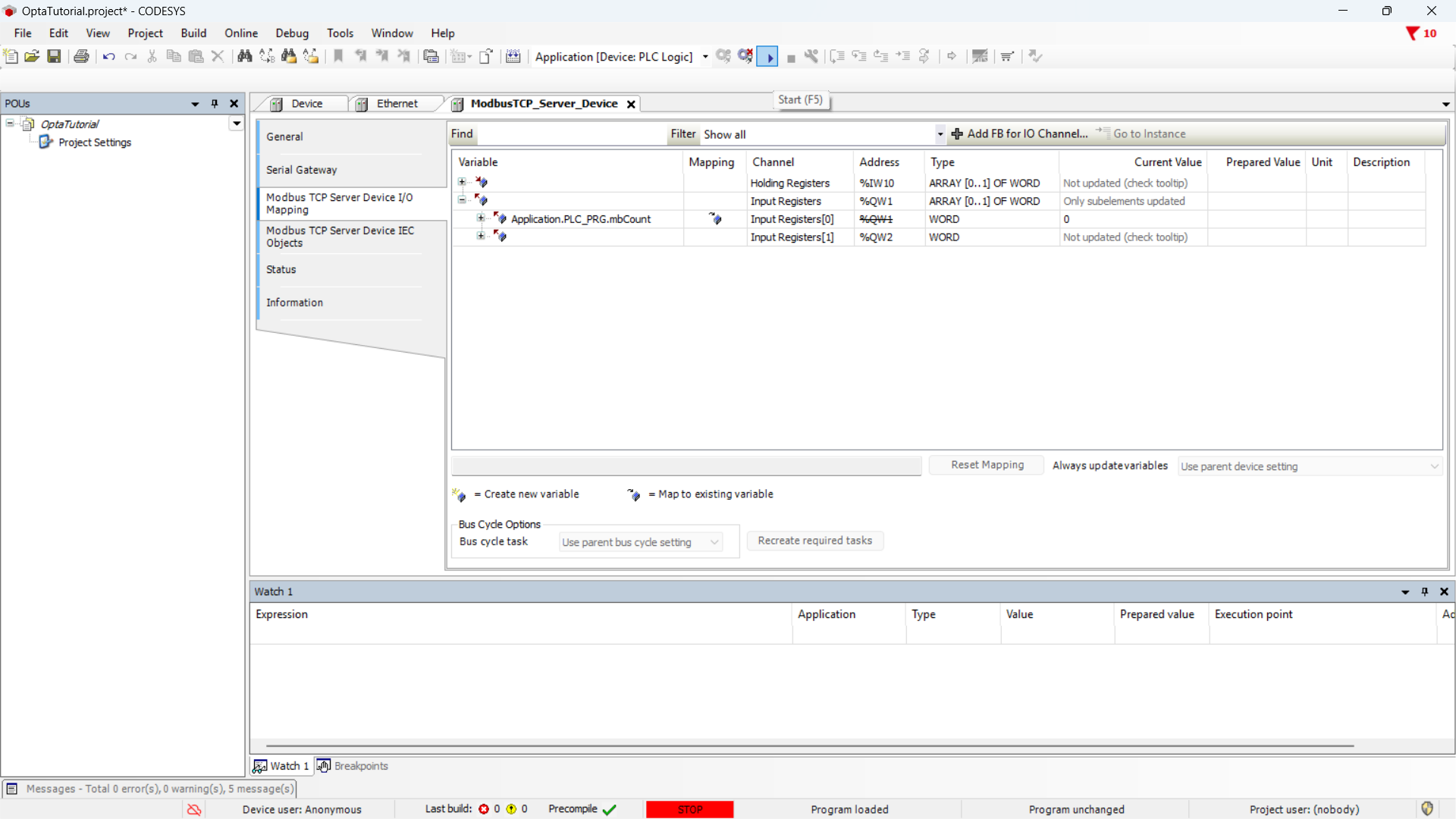Expand the Holding Registers row

click(462, 183)
